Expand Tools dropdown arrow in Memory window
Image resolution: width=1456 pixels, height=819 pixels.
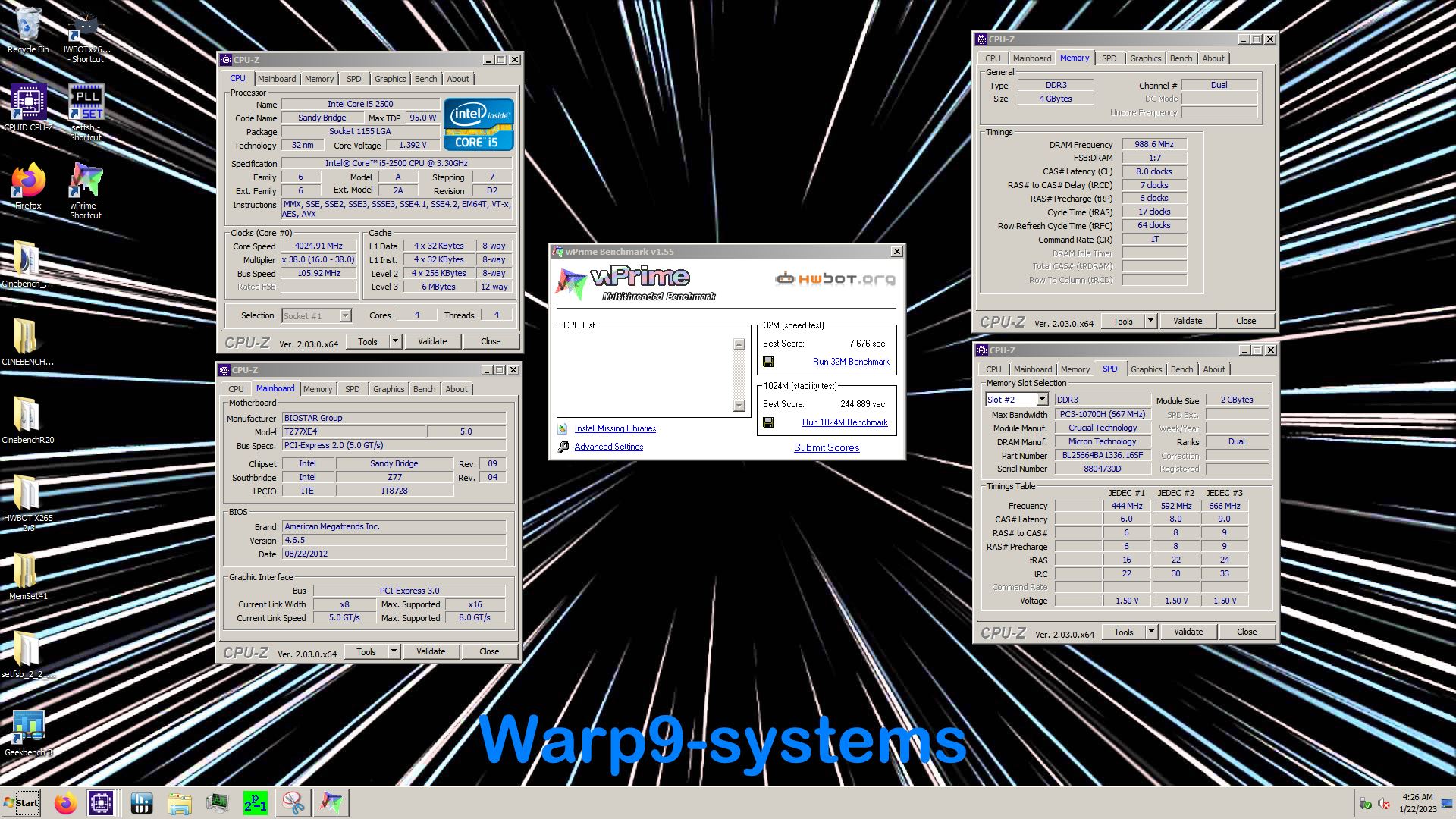pyautogui.click(x=1150, y=322)
